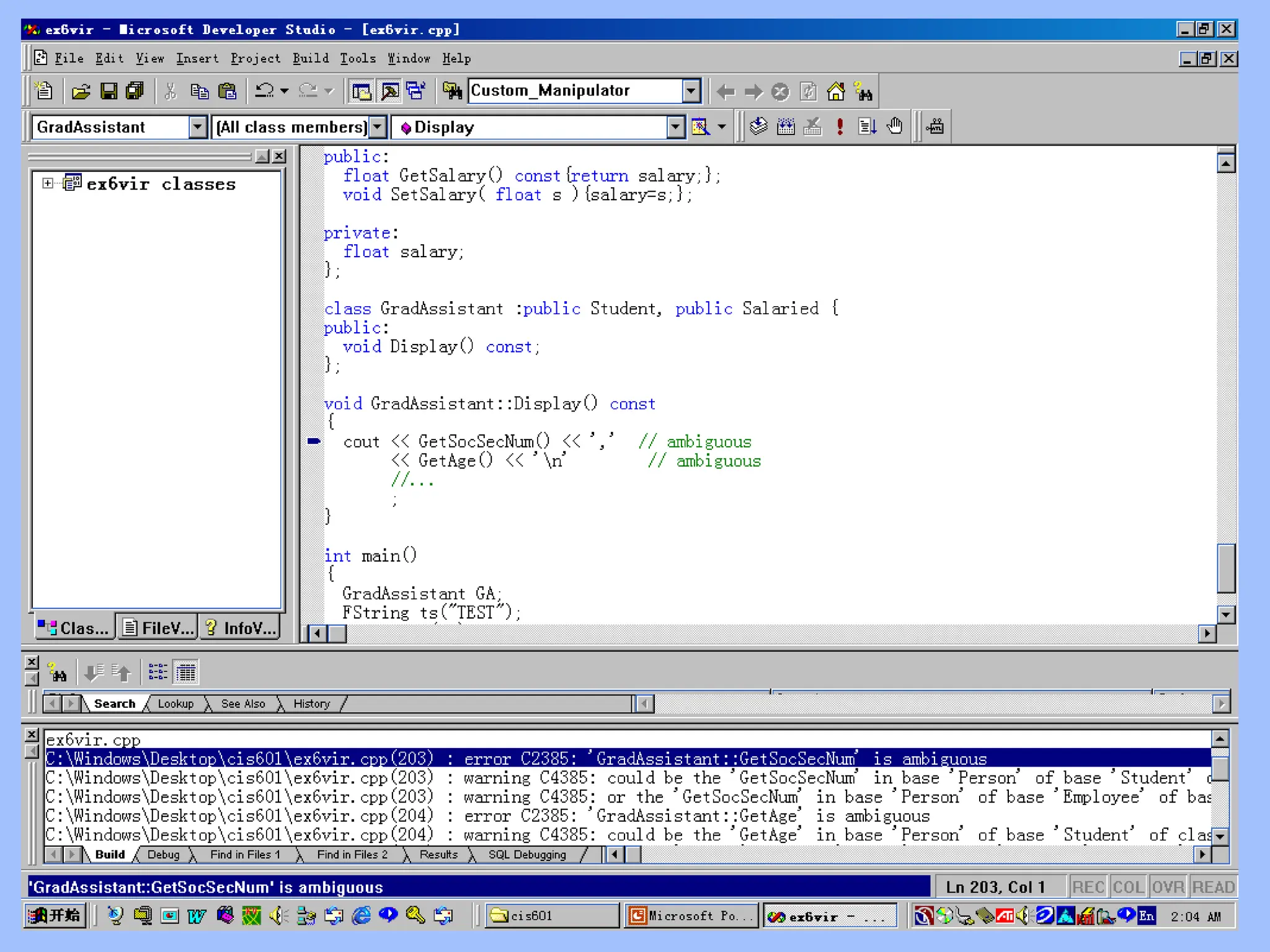Click the editor vertical scrollbar down arrow
The image size is (1270, 952).
pyautogui.click(x=1226, y=615)
